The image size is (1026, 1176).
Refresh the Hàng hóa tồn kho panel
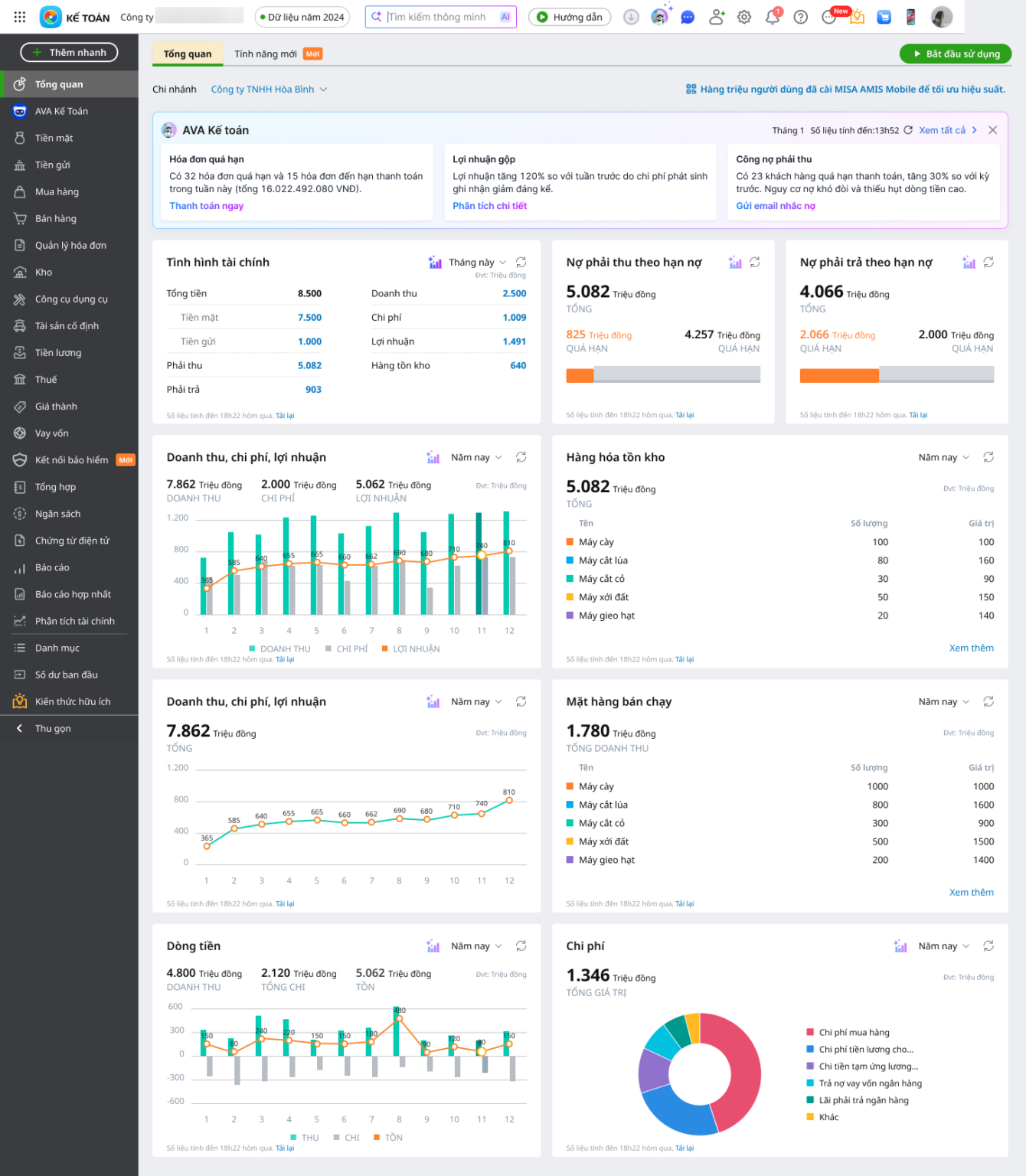[988, 457]
